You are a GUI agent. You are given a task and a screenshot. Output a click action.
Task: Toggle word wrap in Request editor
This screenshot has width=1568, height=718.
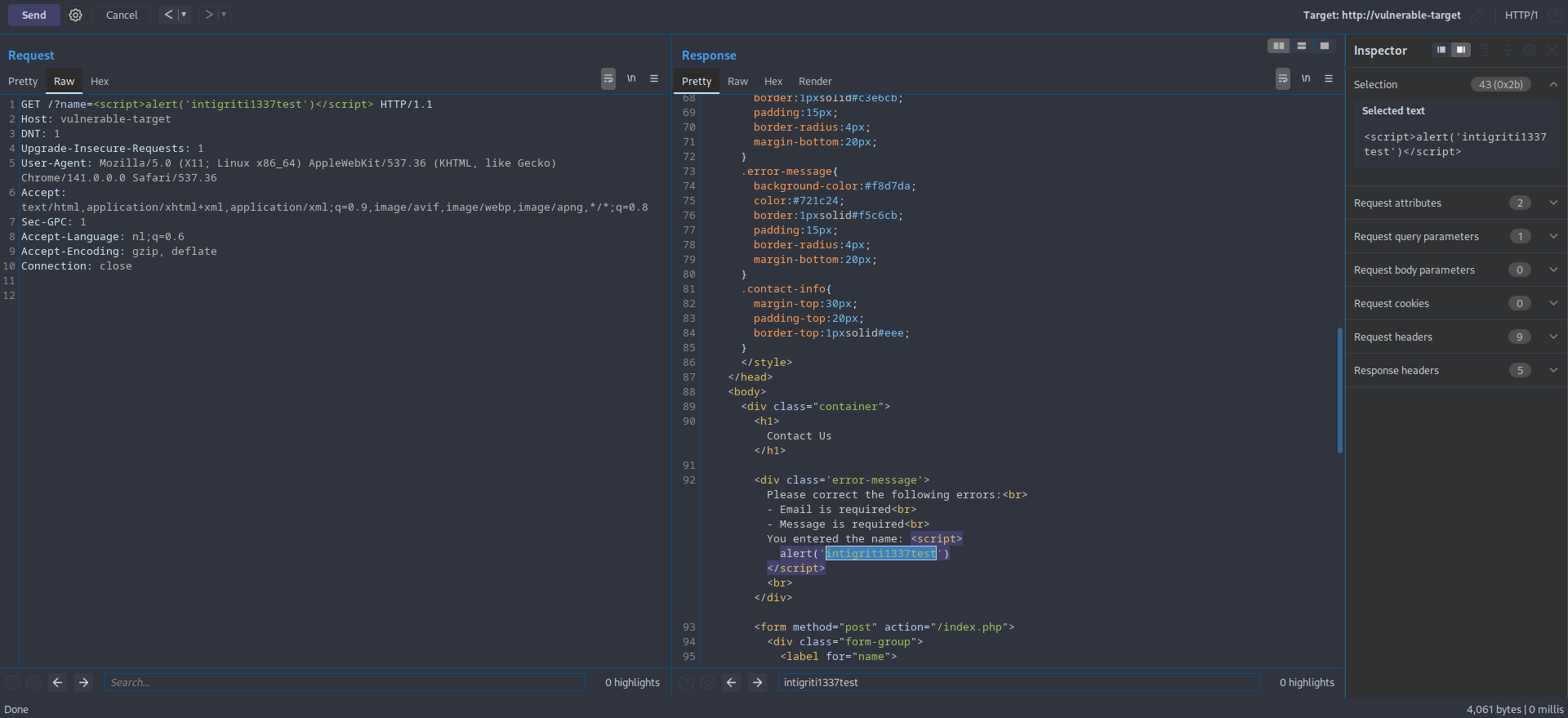608,78
